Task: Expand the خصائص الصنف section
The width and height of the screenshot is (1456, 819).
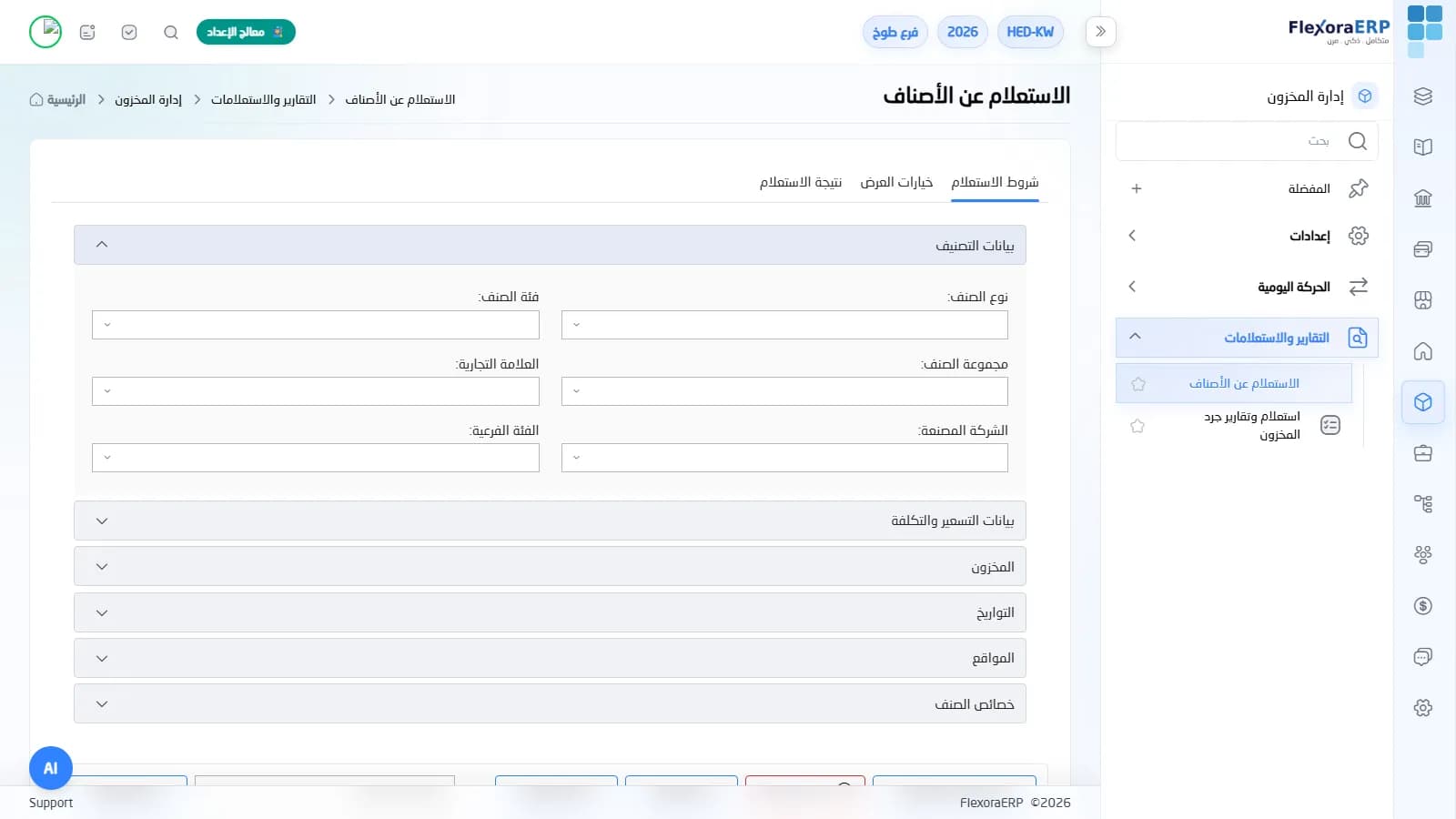Action: coord(550,703)
